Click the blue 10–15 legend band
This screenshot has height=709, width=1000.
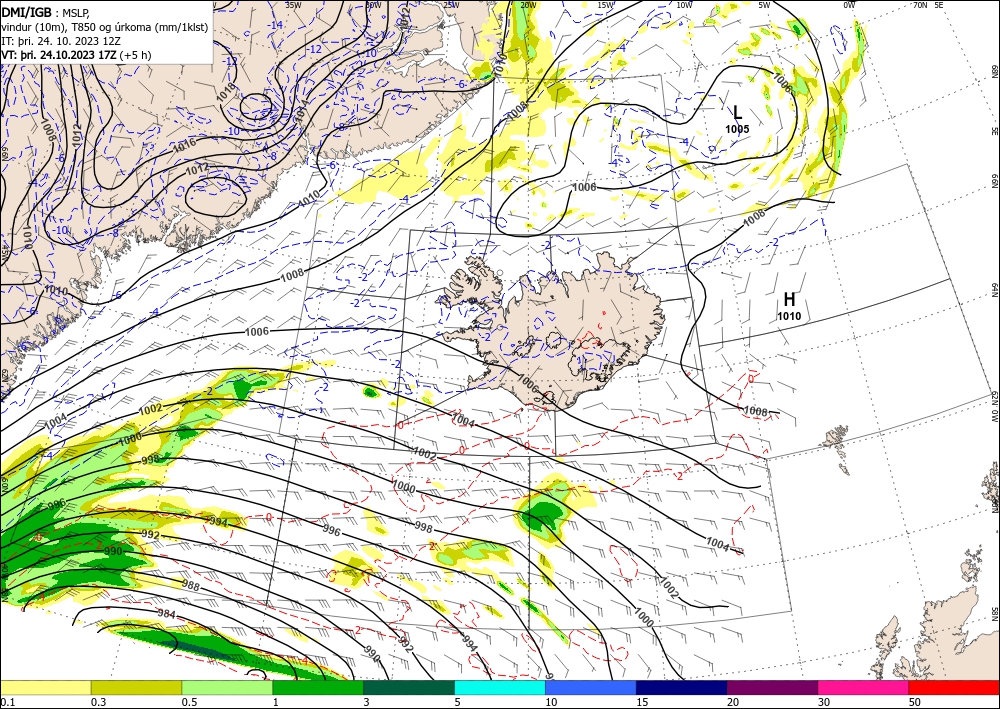pyautogui.click(x=591, y=687)
